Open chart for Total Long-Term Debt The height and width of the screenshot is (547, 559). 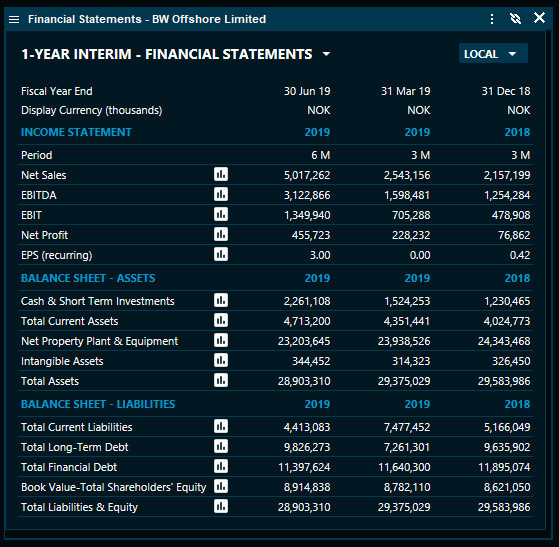(x=221, y=446)
